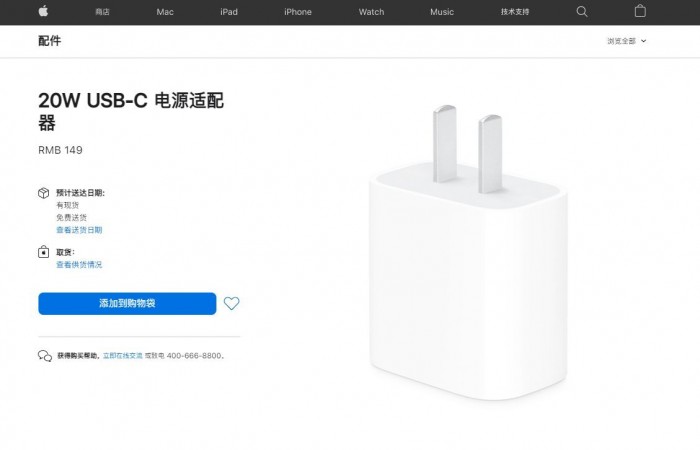Open the Mac menu item
The image size is (700, 450).
point(165,12)
